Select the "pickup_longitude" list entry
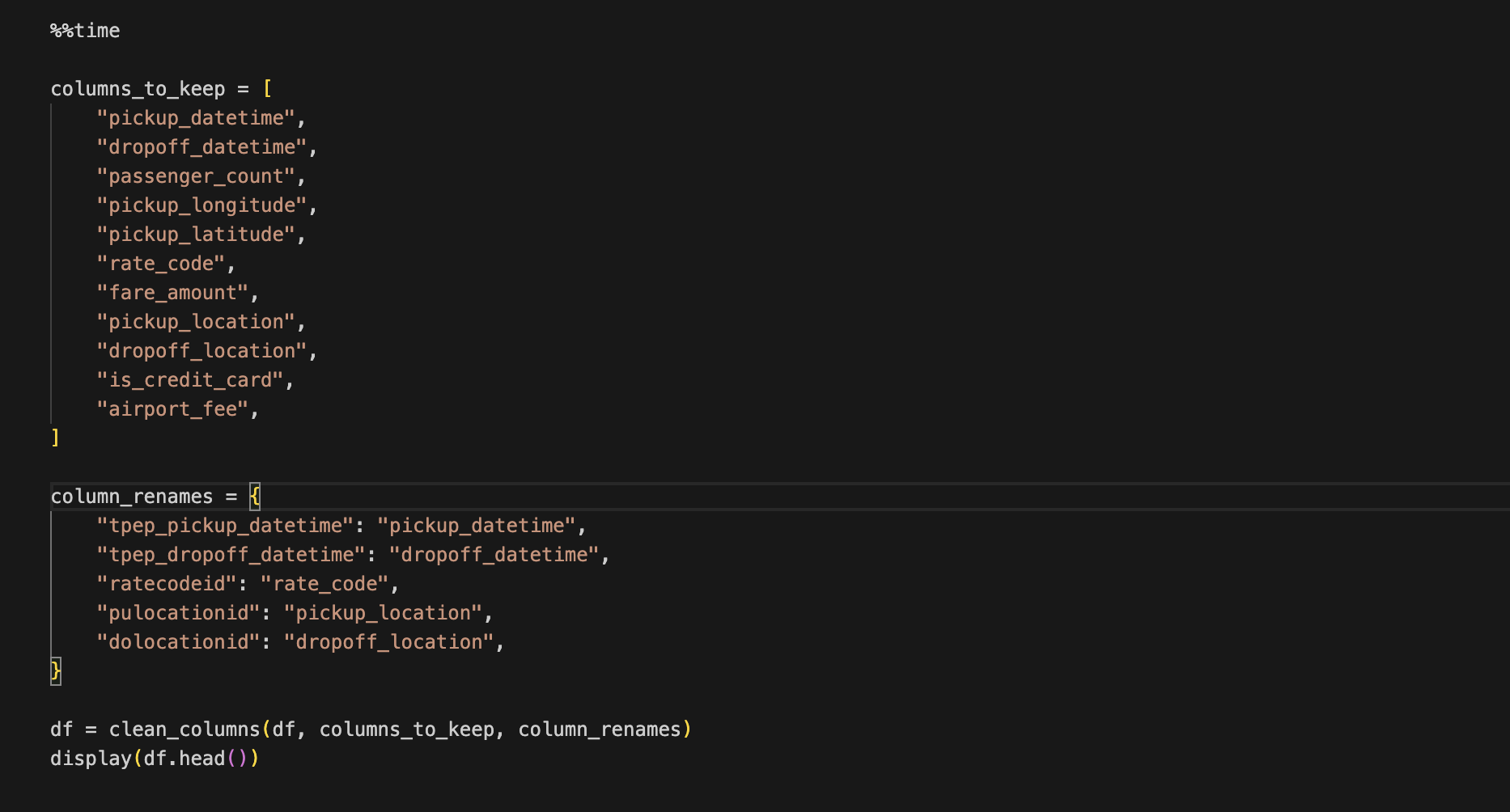This screenshot has width=1510, height=812. coord(201,205)
